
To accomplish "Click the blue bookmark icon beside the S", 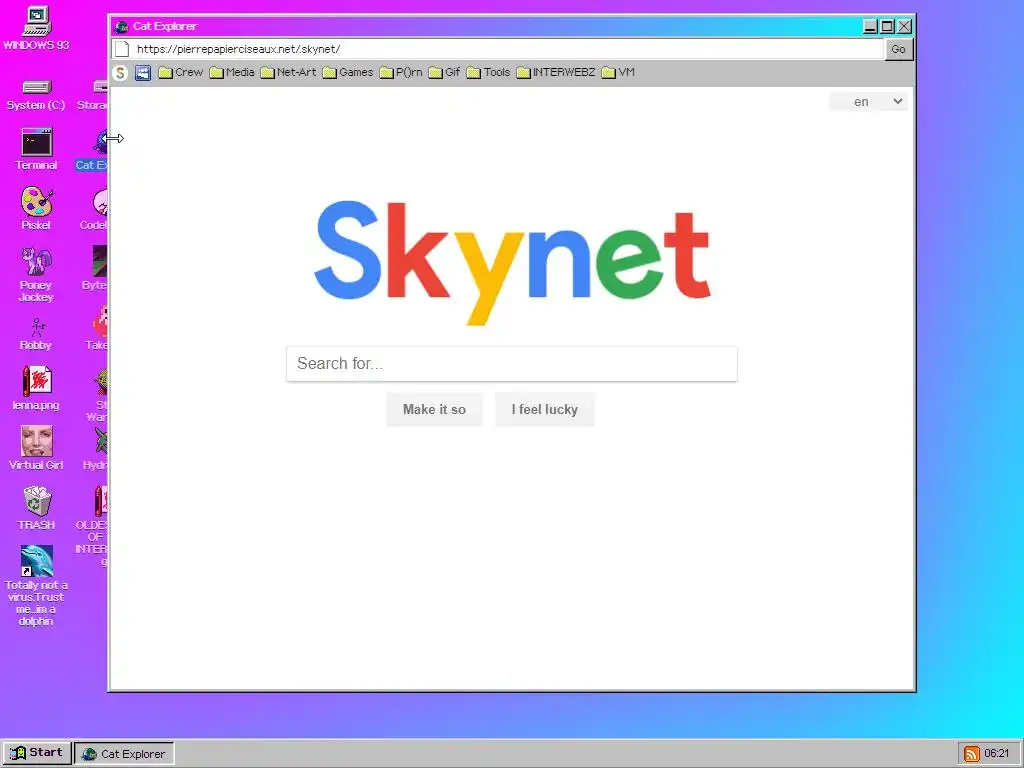I will tap(143, 72).
